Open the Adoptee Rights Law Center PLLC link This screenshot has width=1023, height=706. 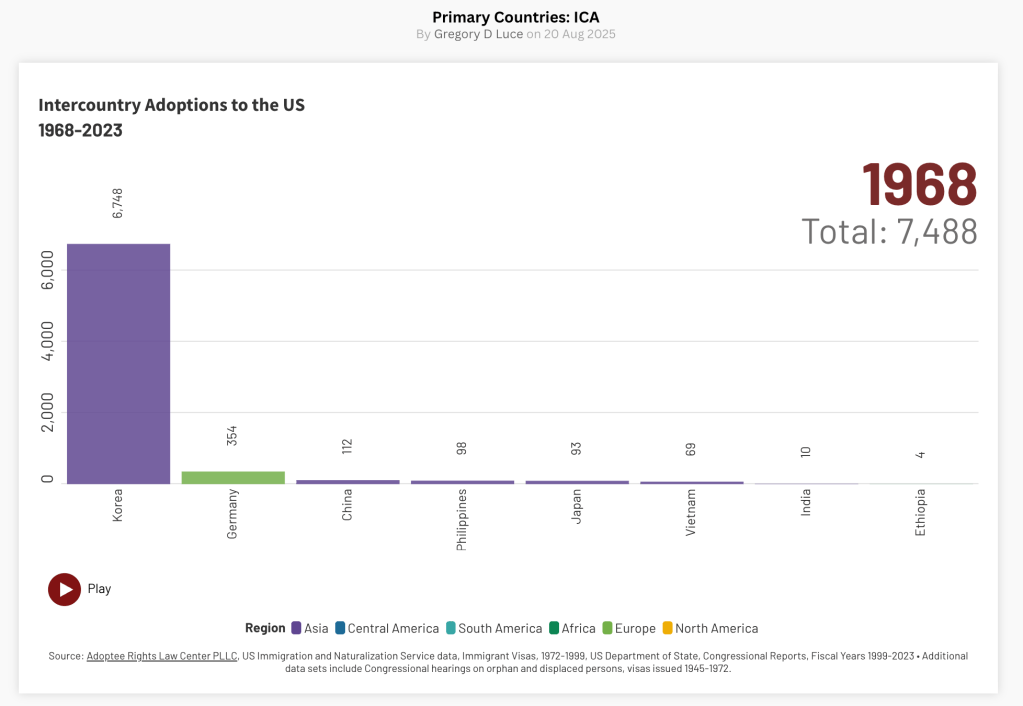tap(162, 656)
